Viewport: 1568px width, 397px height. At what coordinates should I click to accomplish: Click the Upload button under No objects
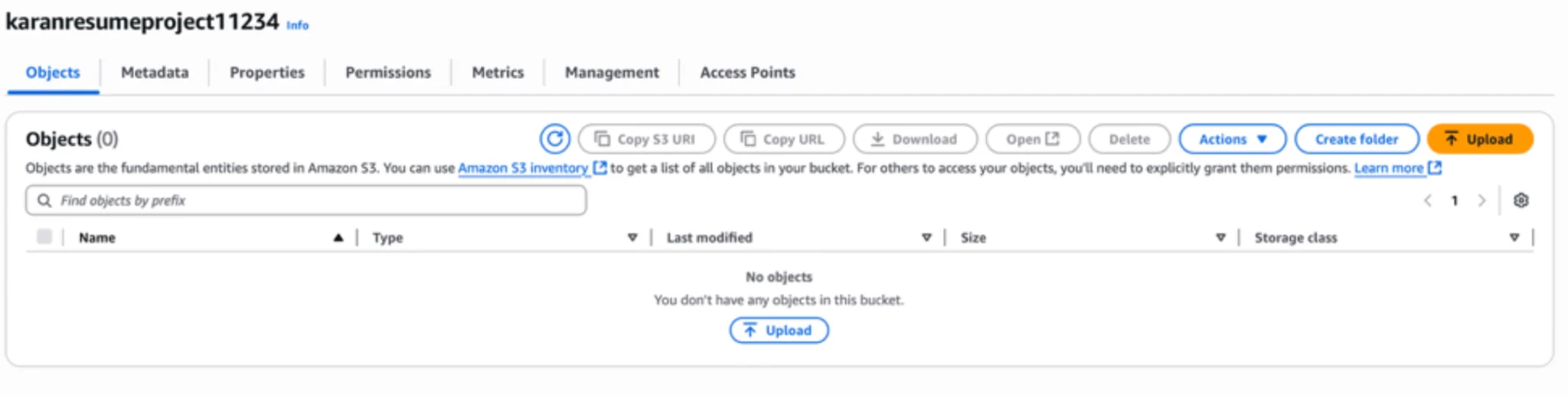[x=779, y=330]
